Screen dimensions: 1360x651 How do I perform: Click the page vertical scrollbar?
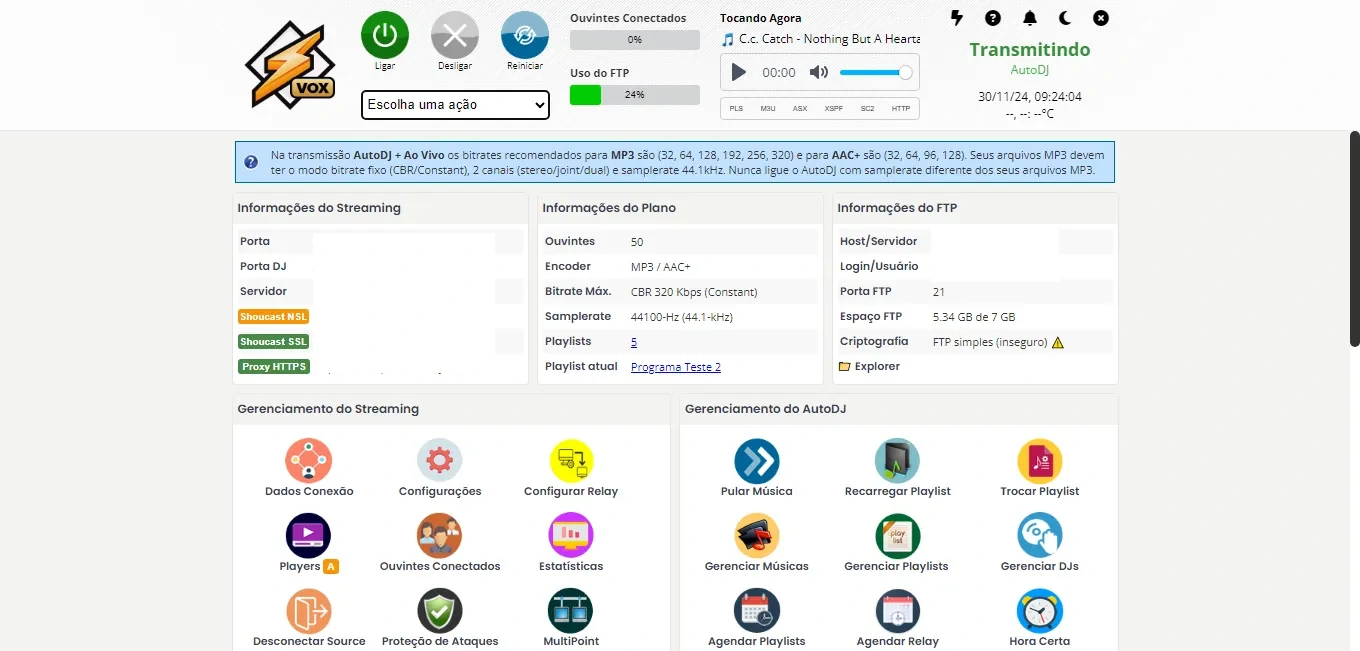1354,240
